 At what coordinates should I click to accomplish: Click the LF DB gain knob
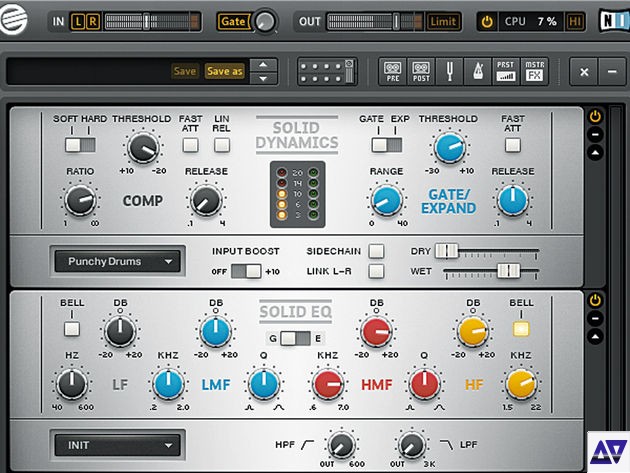(x=120, y=331)
